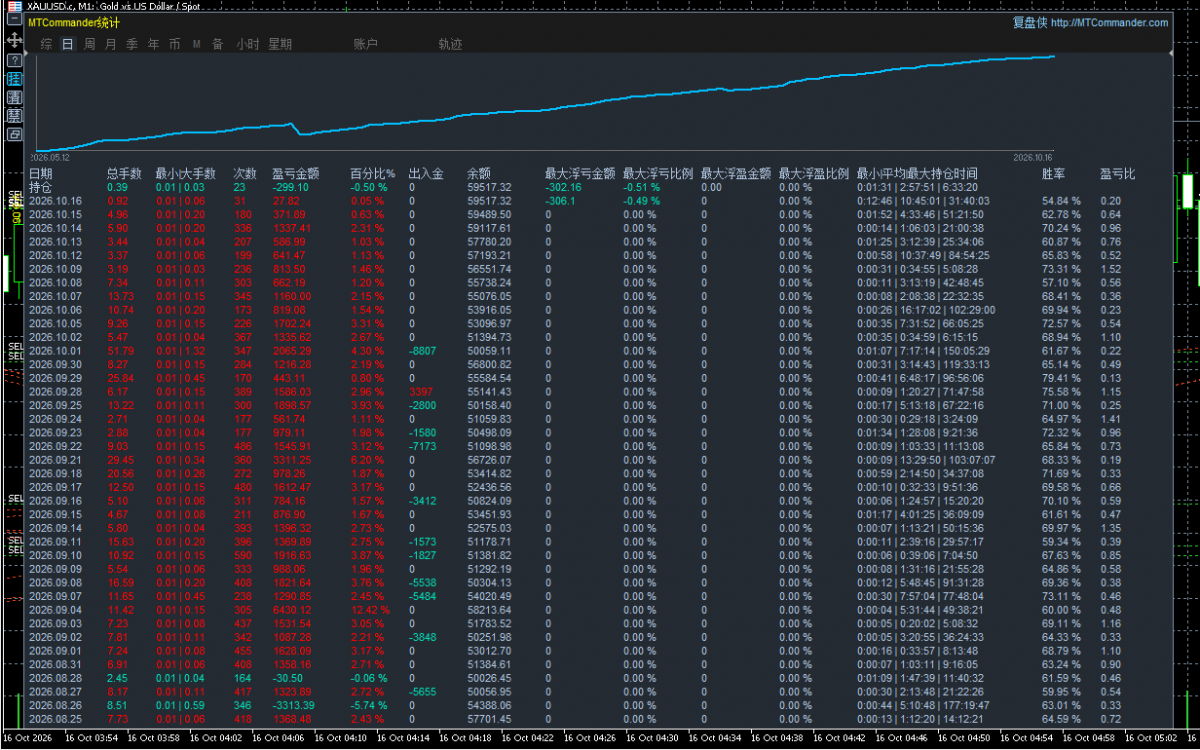Click the 次数 column header
The height and width of the screenshot is (750, 1200).
245,174
